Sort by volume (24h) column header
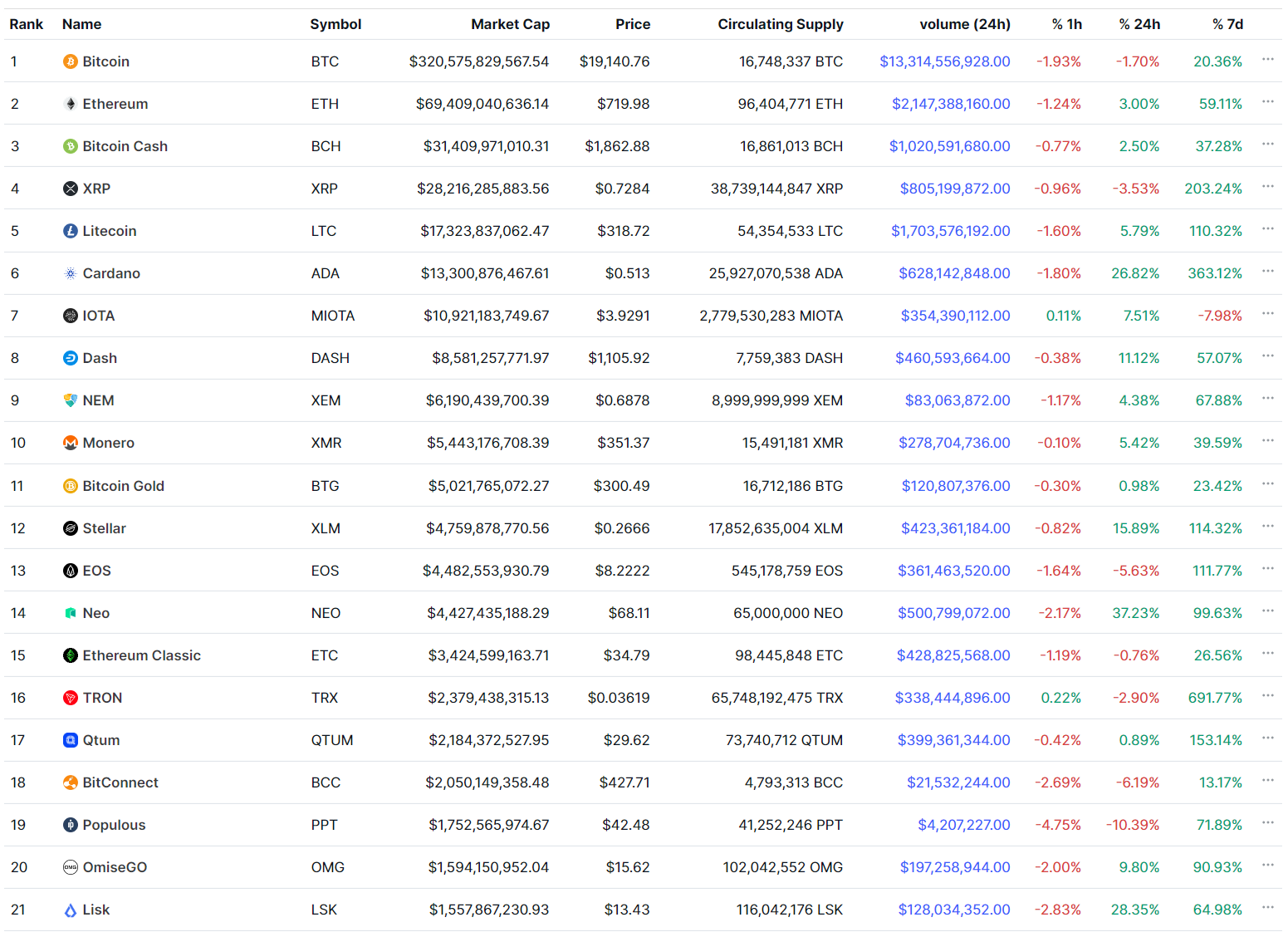This screenshot has height=932, width=1288. (965, 24)
